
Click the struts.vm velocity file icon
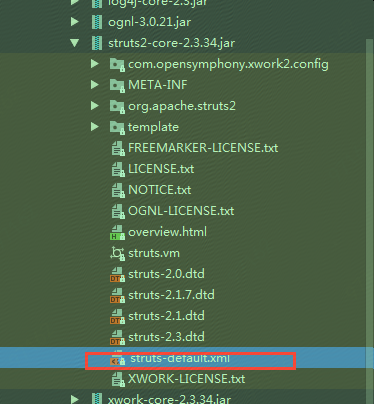(x=117, y=253)
